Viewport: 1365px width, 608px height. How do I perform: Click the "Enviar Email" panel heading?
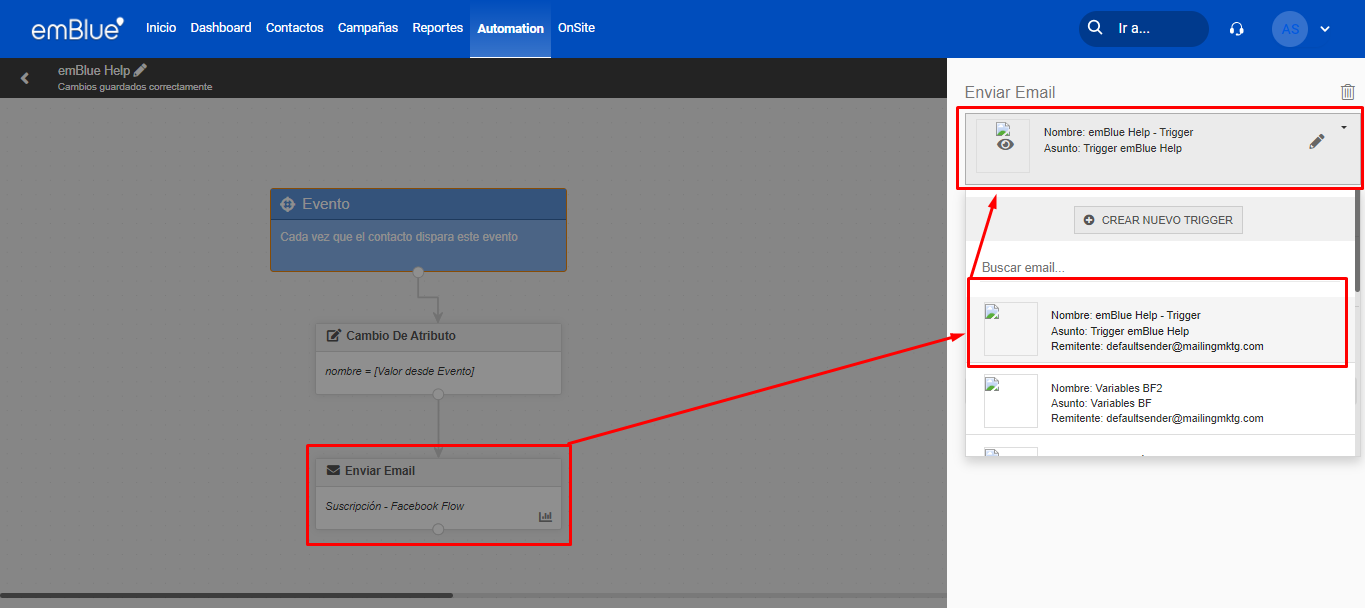click(x=1010, y=92)
